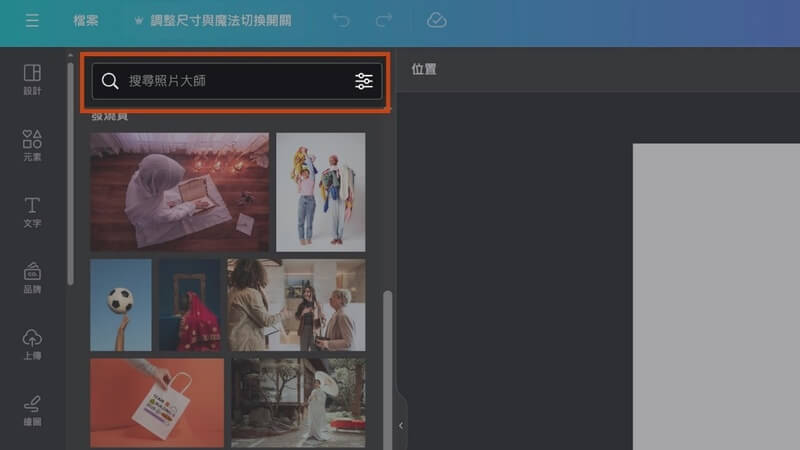Select the 文字 text tool
This screenshot has height=450, width=800.
(32, 211)
